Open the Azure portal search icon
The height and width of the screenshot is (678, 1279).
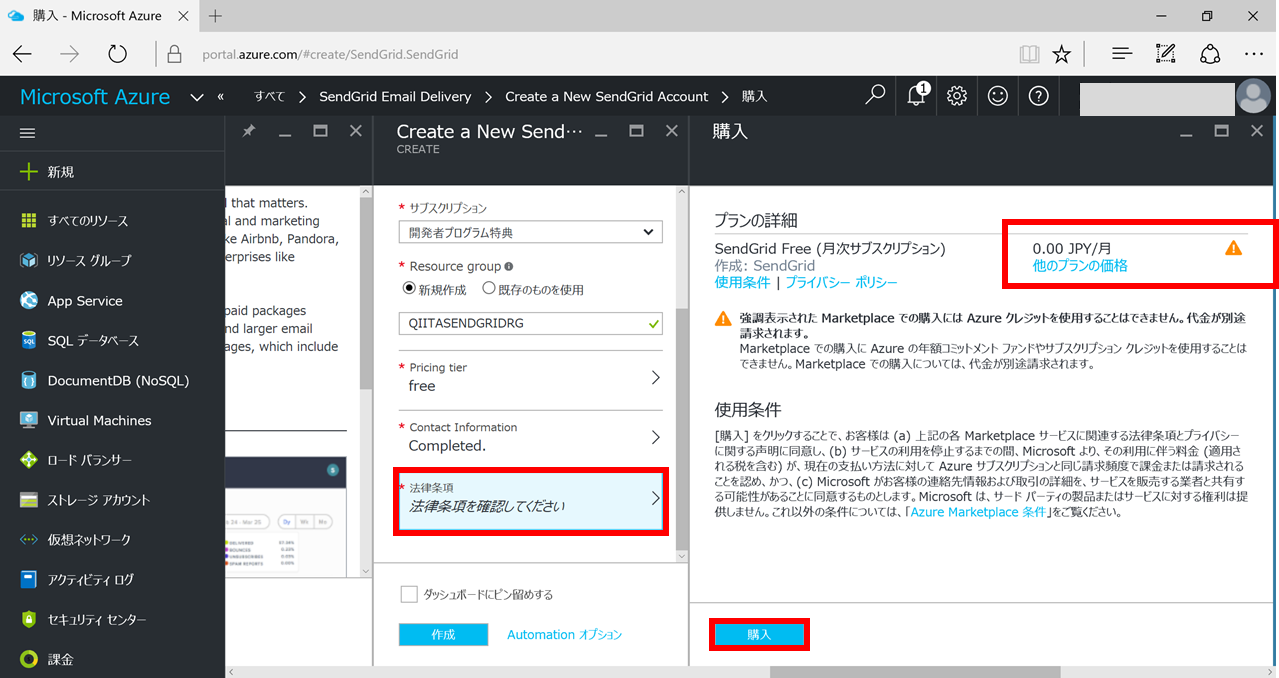point(875,96)
